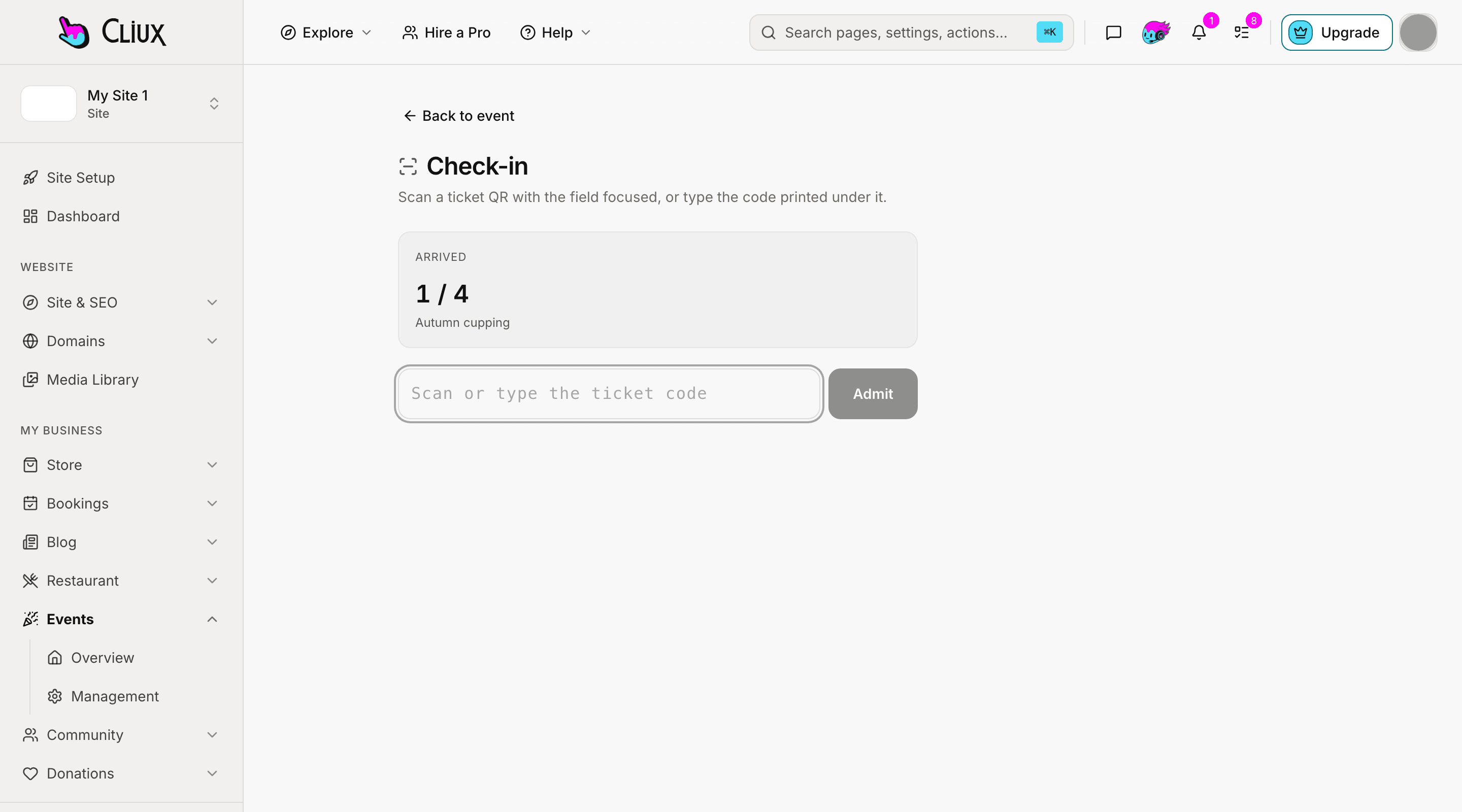Viewport: 1462px width, 812px height.
Task: Expand the Store section
Action: click(x=121, y=465)
